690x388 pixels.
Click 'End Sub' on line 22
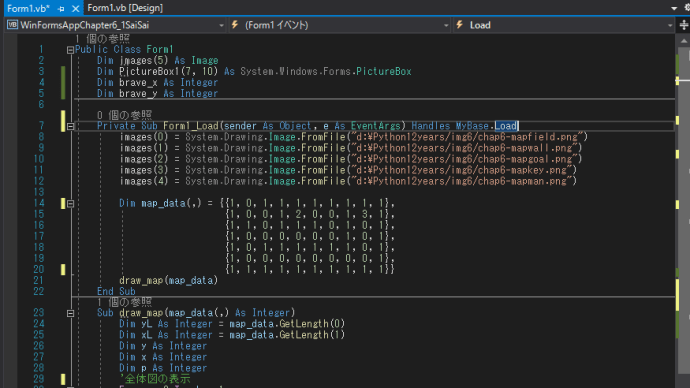pos(116,291)
